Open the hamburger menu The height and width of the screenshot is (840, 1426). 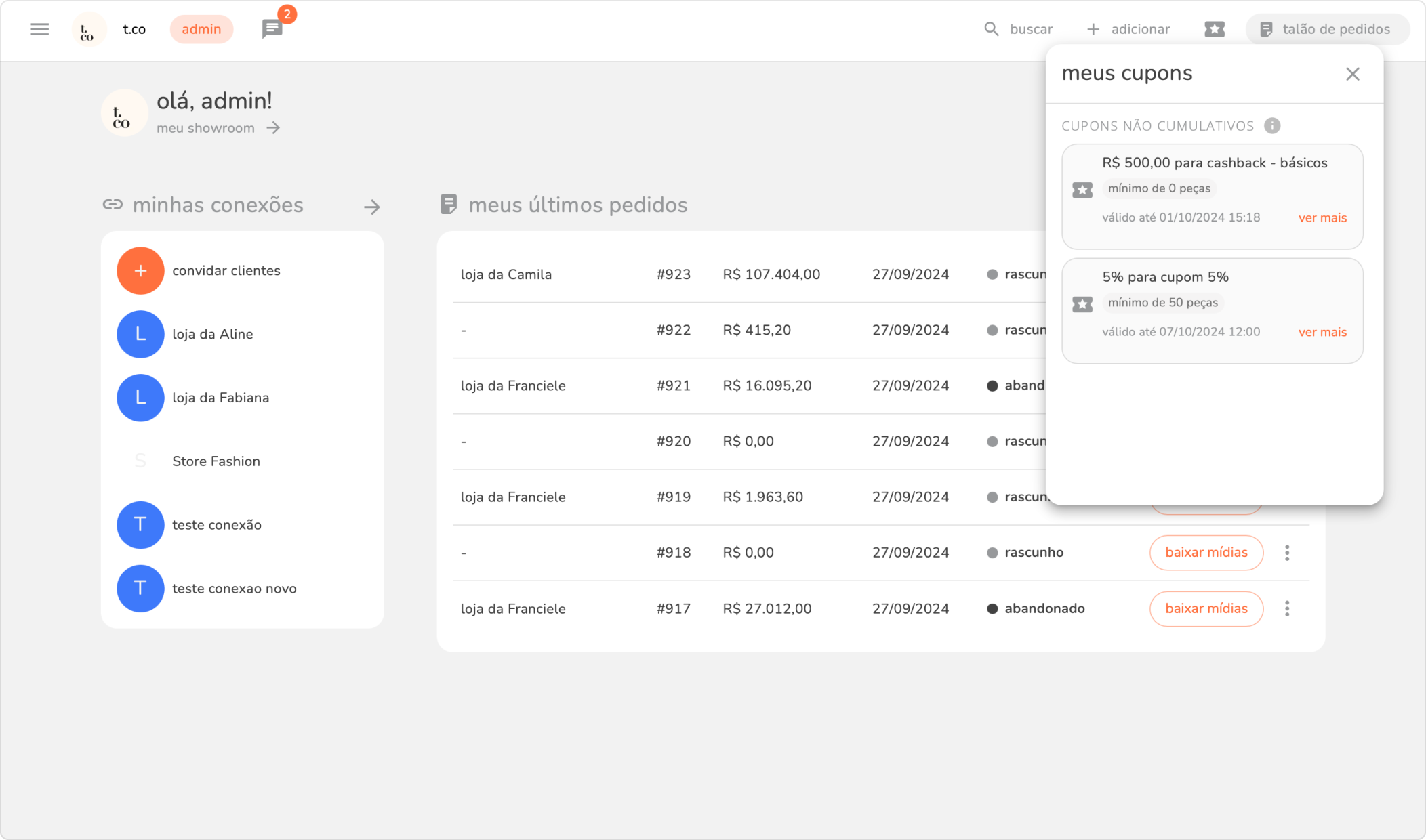click(x=40, y=29)
